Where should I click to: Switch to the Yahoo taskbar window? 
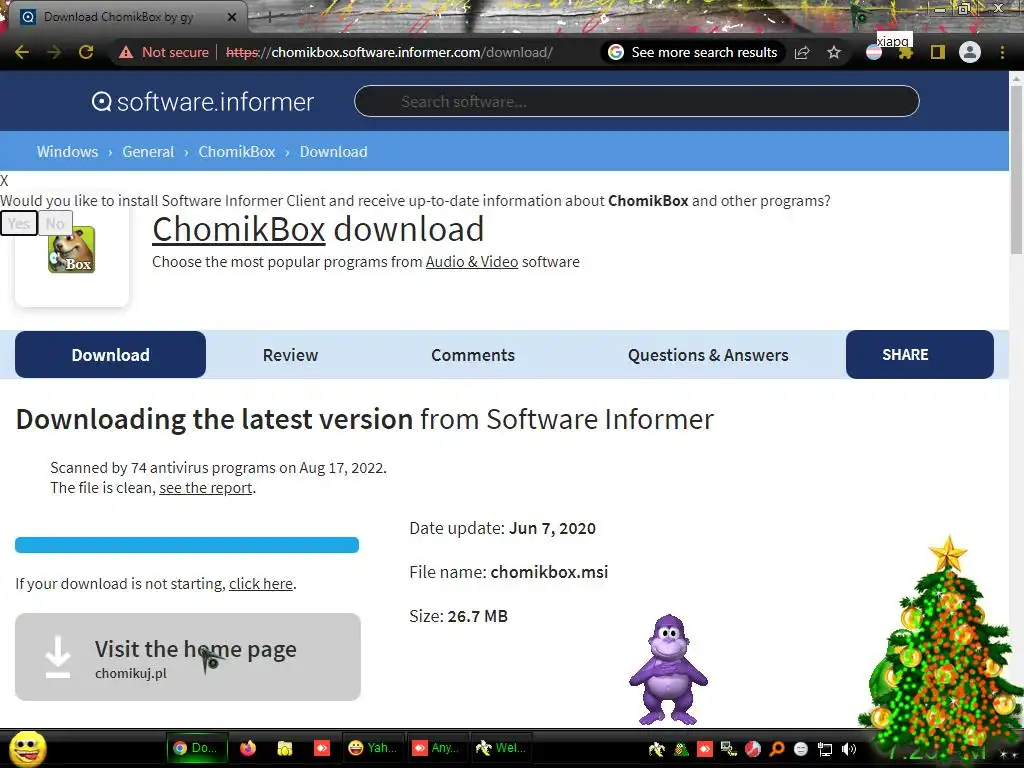372,748
